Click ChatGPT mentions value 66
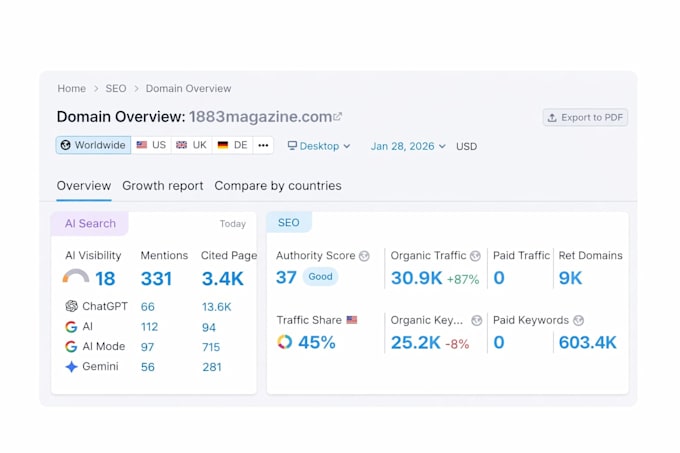Image resolution: width=680 pixels, height=453 pixels. tap(147, 307)
